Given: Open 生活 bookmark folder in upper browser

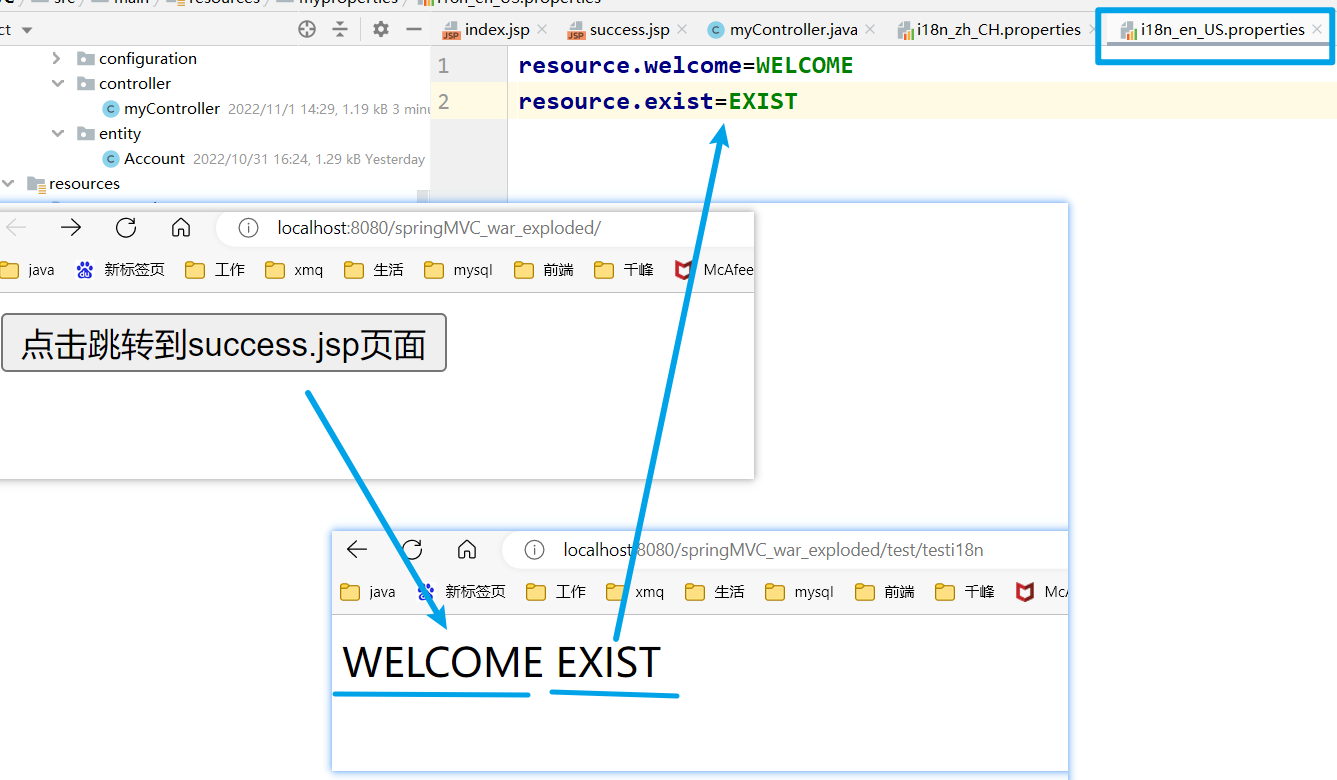Looking at the screenshot, I should pyautogui.click(x=374, y=270).
